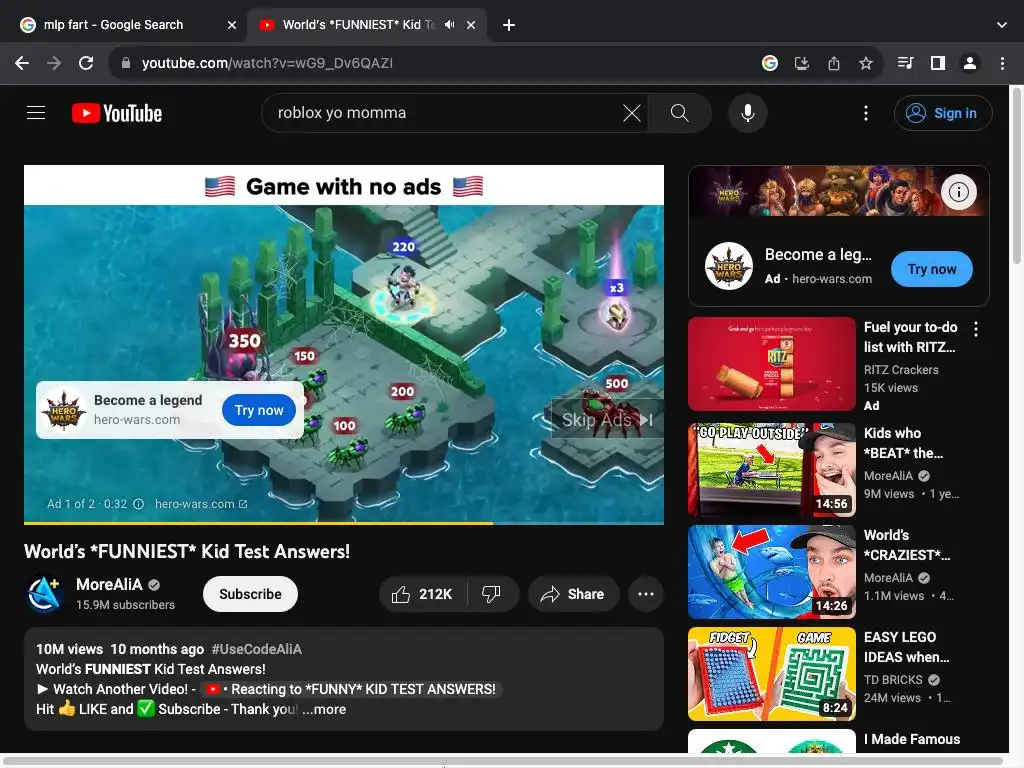
Task: Click Hero Wars logo in overlay
Action: click(x=63, y=410)
